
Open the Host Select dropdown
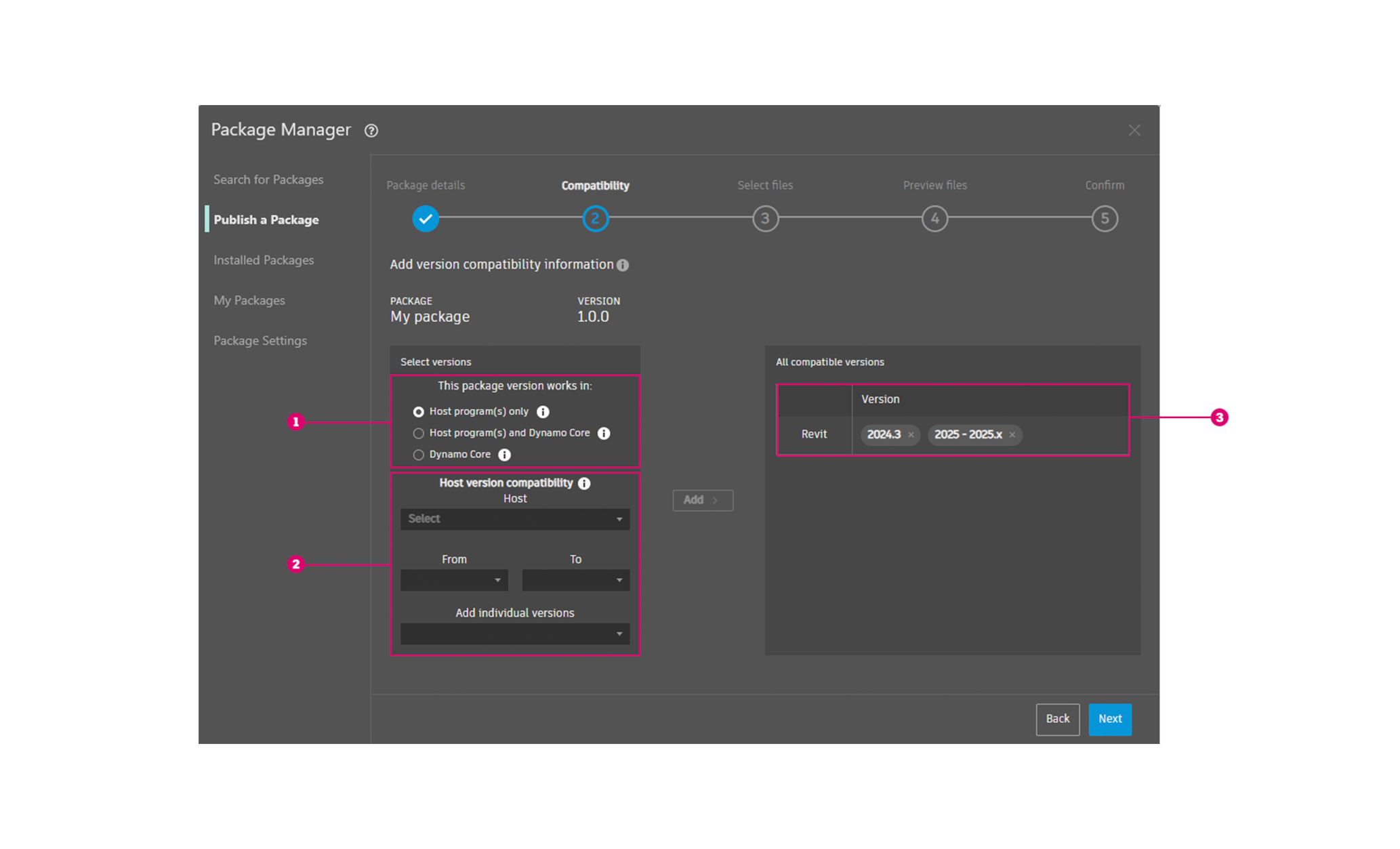click(514, 519)
